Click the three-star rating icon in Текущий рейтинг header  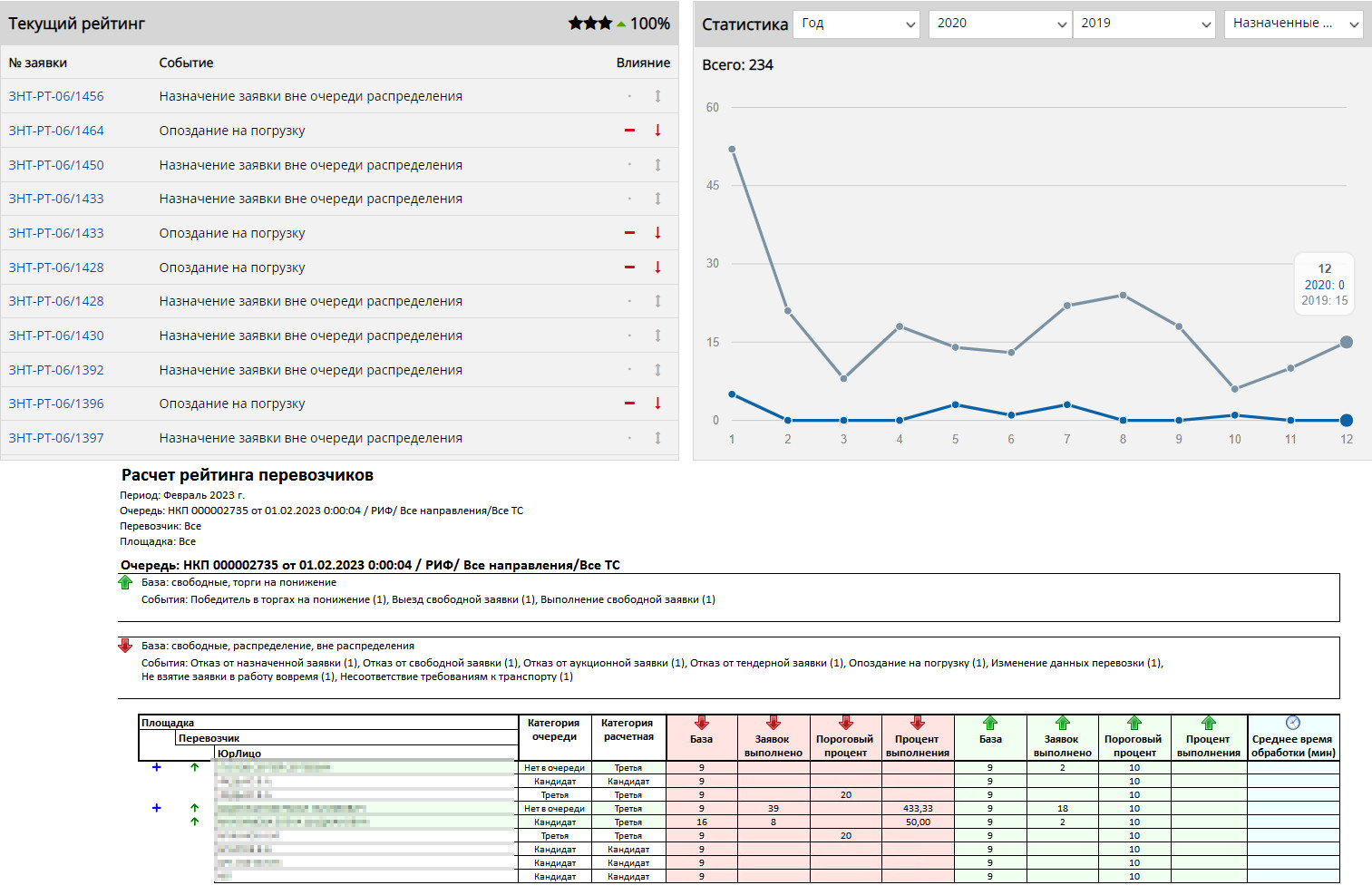pos(589,24)
